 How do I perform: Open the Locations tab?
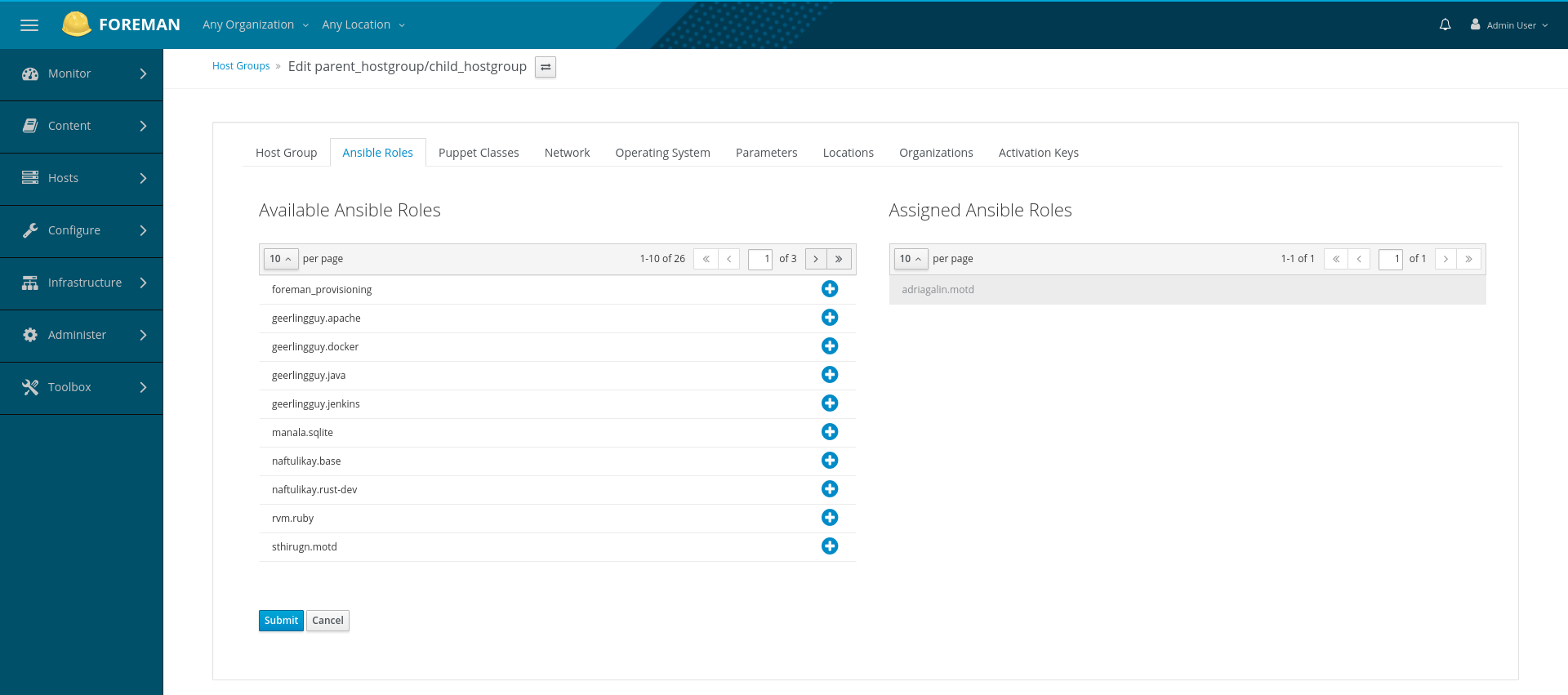point(848,153)
